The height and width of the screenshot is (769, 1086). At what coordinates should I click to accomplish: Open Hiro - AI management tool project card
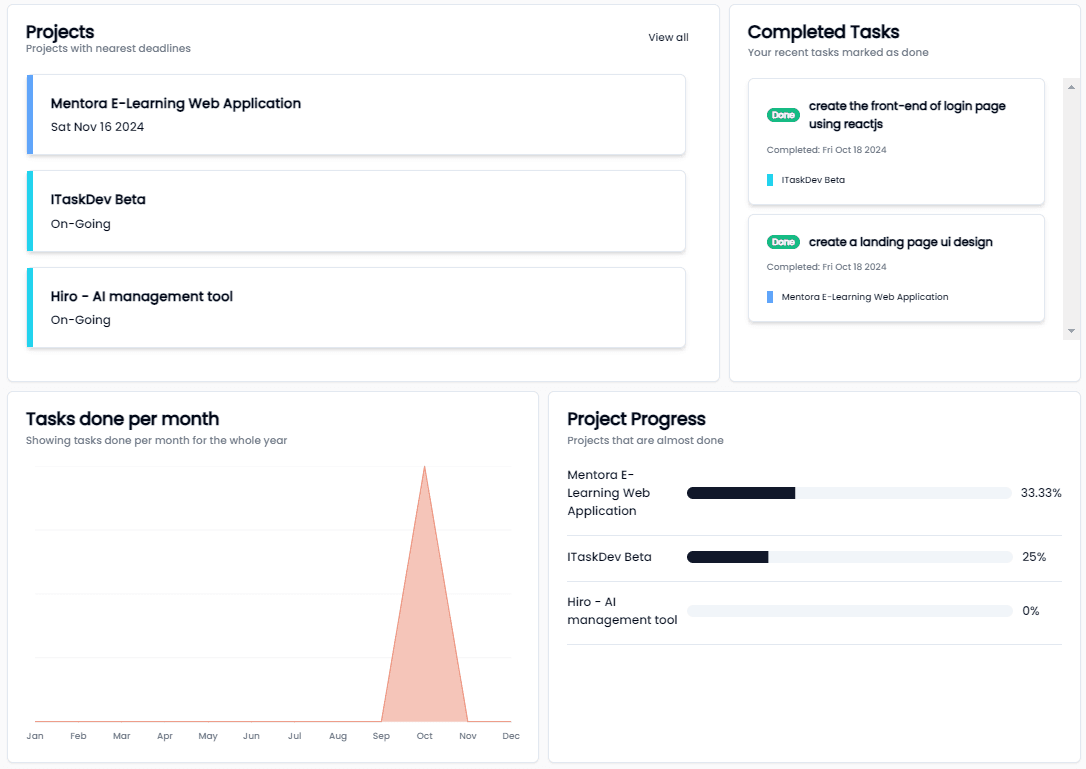[356, 308]
